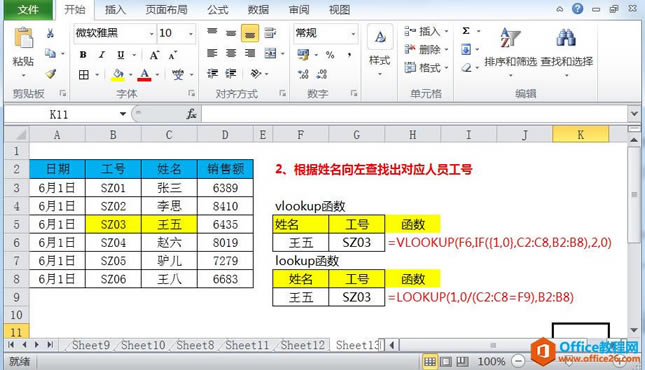Click the 删除 Delete cells button

[426, 50]
